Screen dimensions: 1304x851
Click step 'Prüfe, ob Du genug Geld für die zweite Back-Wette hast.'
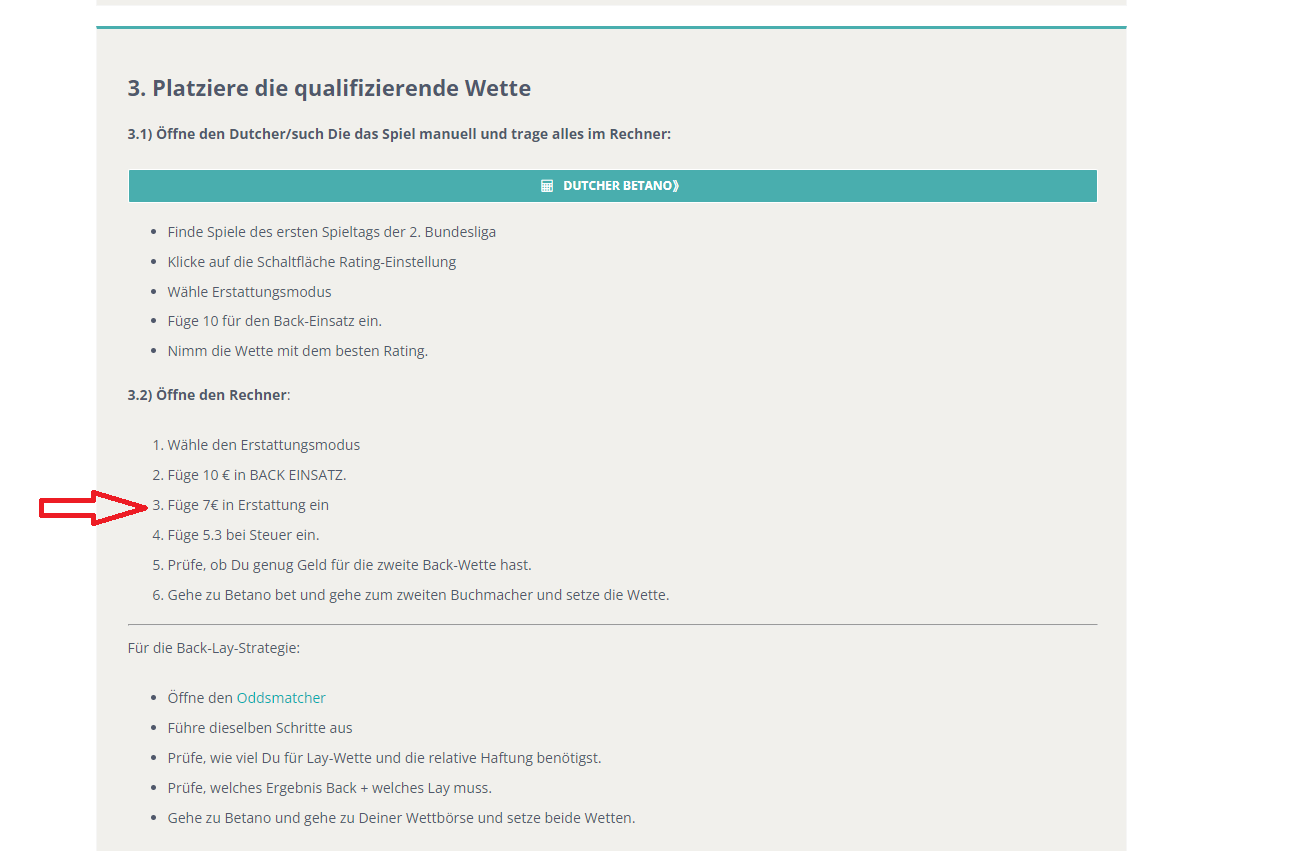(x=350, y=565)
